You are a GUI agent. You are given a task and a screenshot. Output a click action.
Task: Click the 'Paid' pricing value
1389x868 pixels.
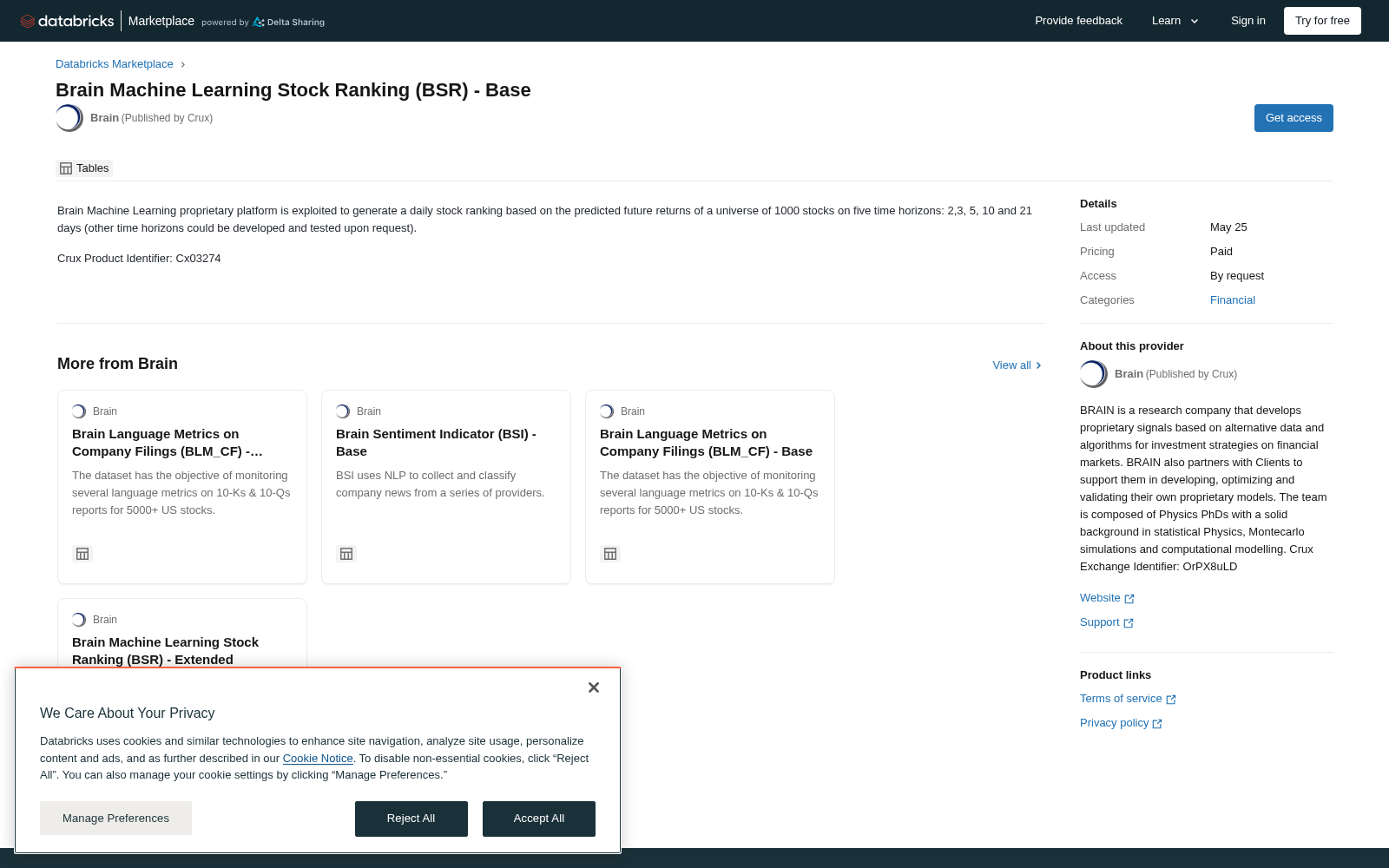[x=1221, y=252]
